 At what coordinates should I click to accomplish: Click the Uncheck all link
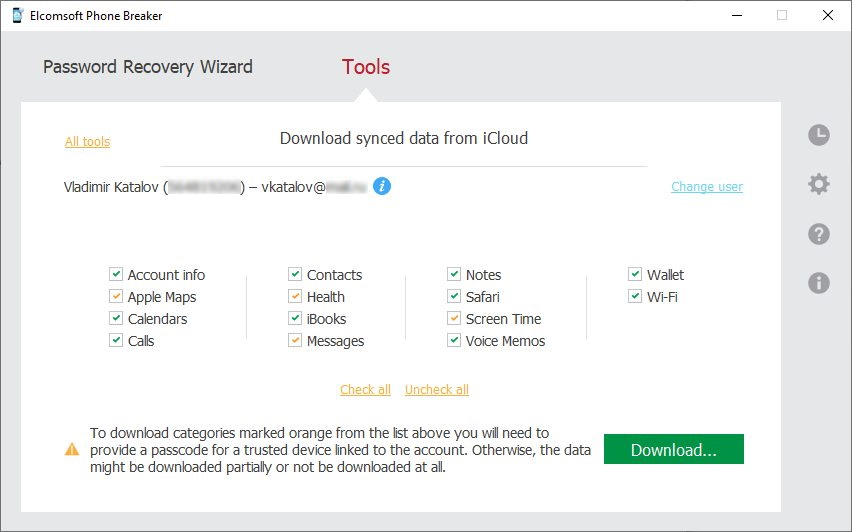click(436, 390)
